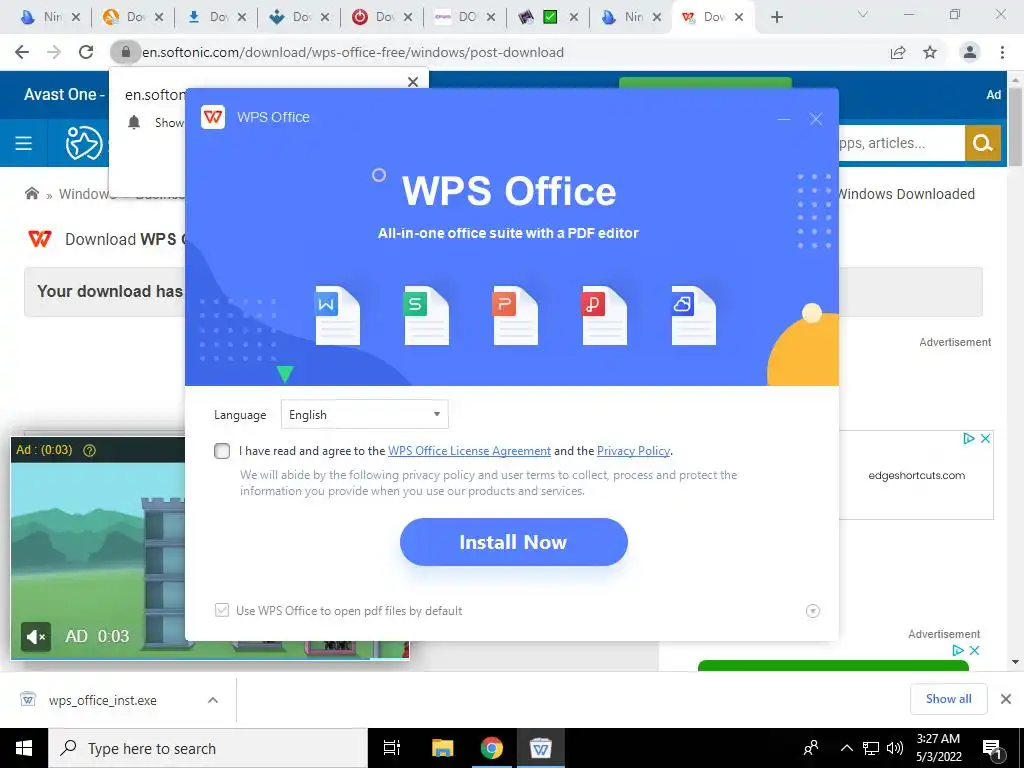This screenshot has width=1024, height=768.
Task: Check the license agreement checkbox
Action: (x=222, y=451)
